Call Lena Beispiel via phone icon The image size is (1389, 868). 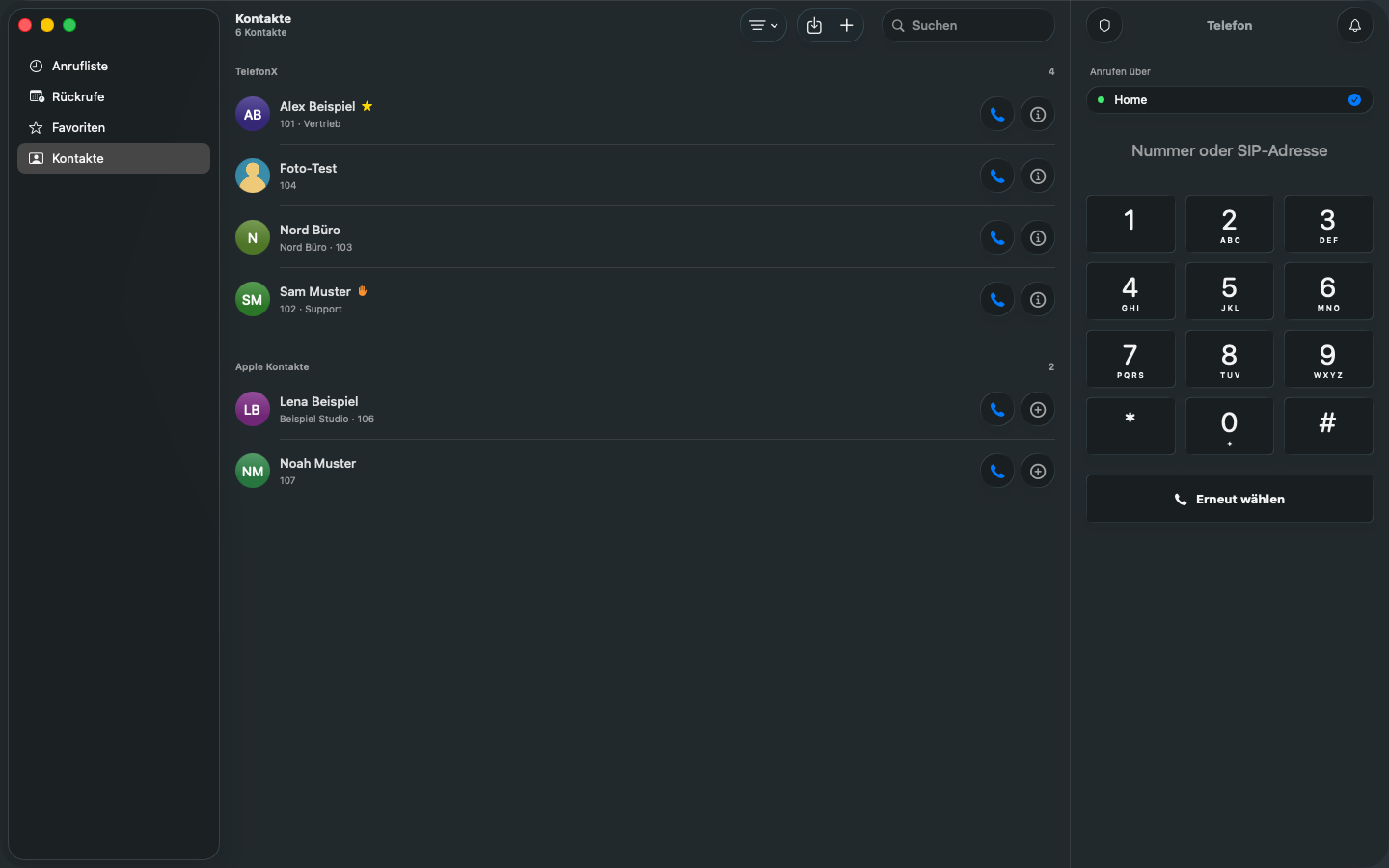[997, 410]
